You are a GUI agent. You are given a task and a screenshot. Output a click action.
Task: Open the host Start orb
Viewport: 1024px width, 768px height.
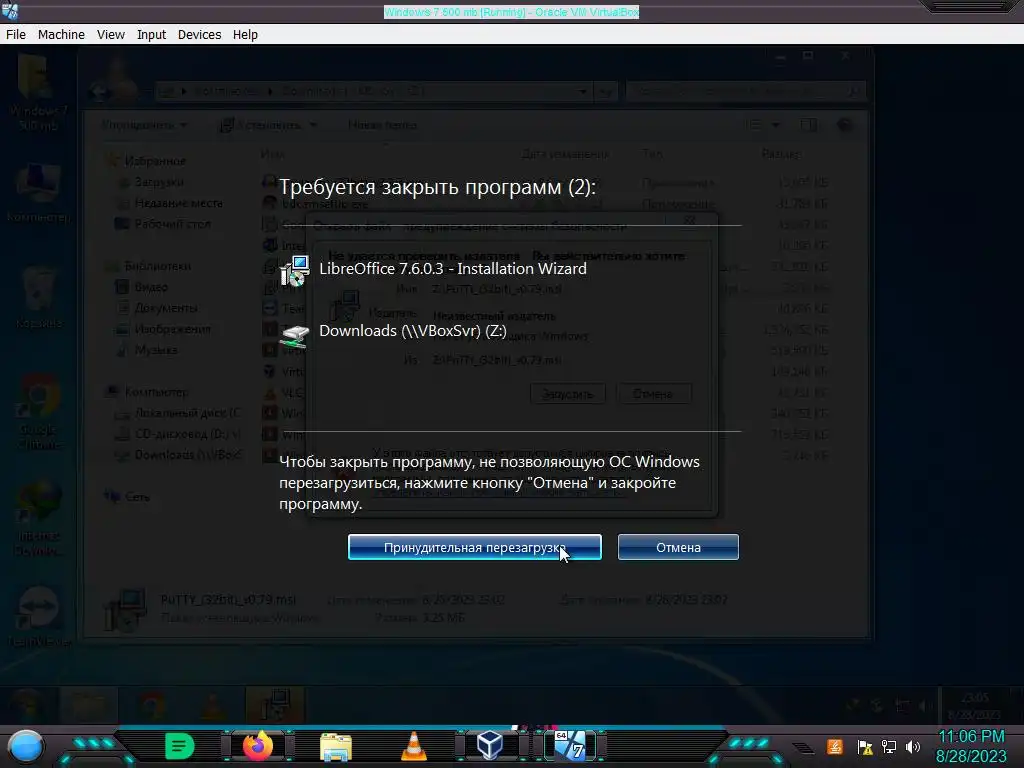[25, 747]
